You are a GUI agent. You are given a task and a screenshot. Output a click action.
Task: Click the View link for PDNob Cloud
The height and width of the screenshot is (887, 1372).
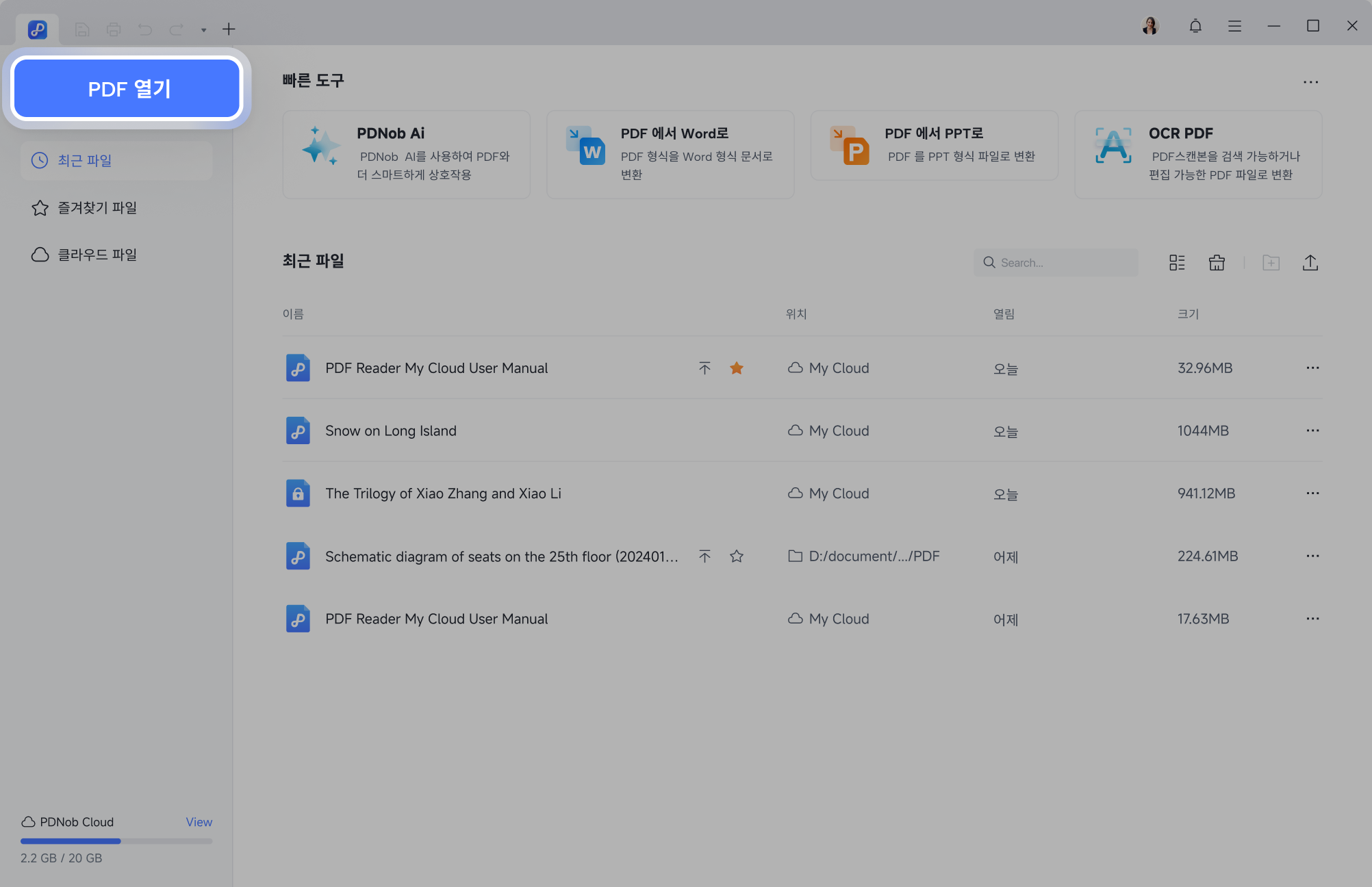click(199, 822)
